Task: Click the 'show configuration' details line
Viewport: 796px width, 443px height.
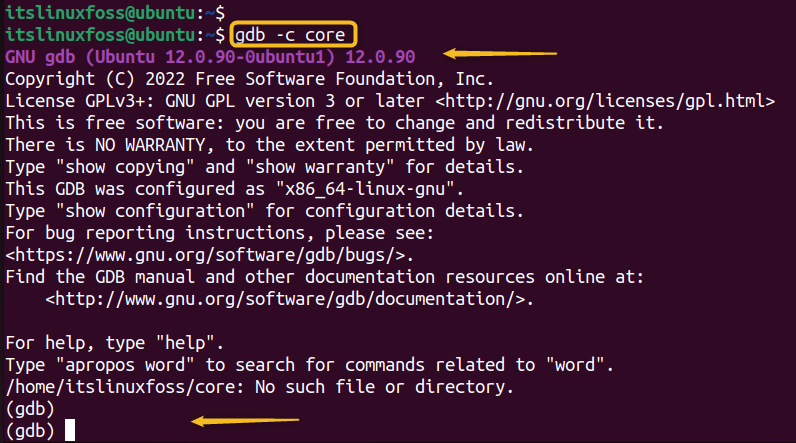Action: pyautogui.click(x=264, y=211)
